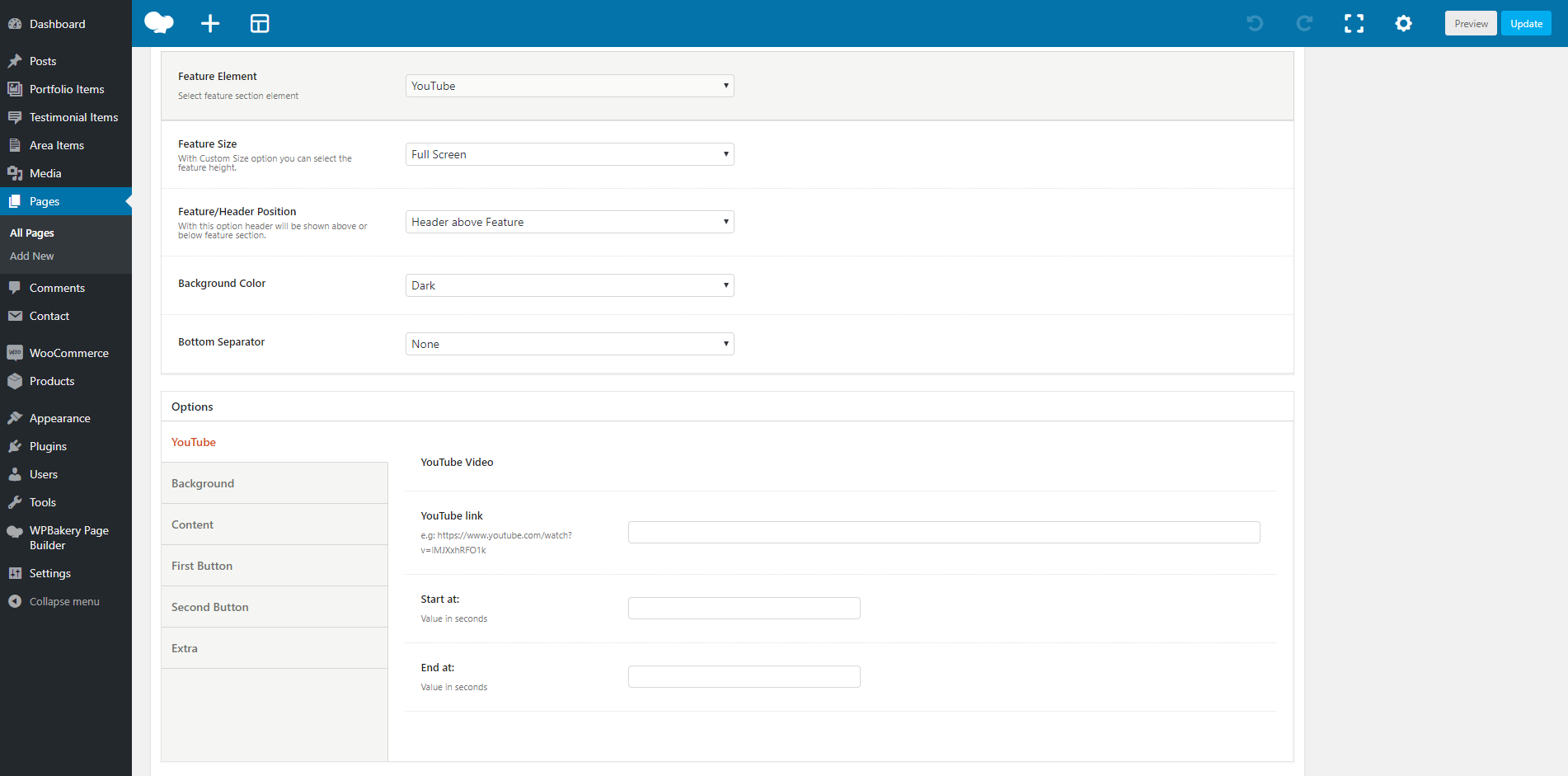The width and height of the screenshot is (1568, 776).
Task: Click the WooCommerce logo icon
Action: [15, 353]
